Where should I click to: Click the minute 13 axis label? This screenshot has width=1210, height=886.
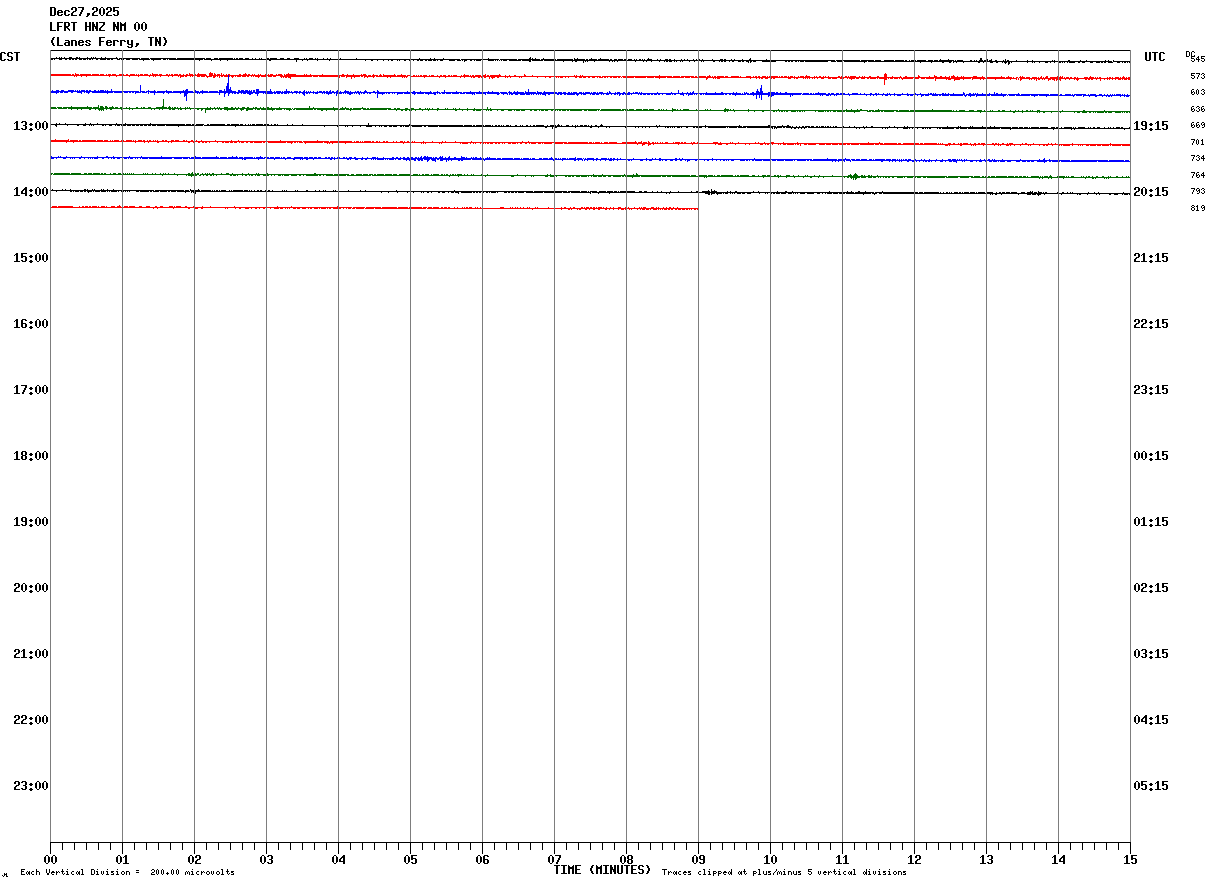click(986, 860)
